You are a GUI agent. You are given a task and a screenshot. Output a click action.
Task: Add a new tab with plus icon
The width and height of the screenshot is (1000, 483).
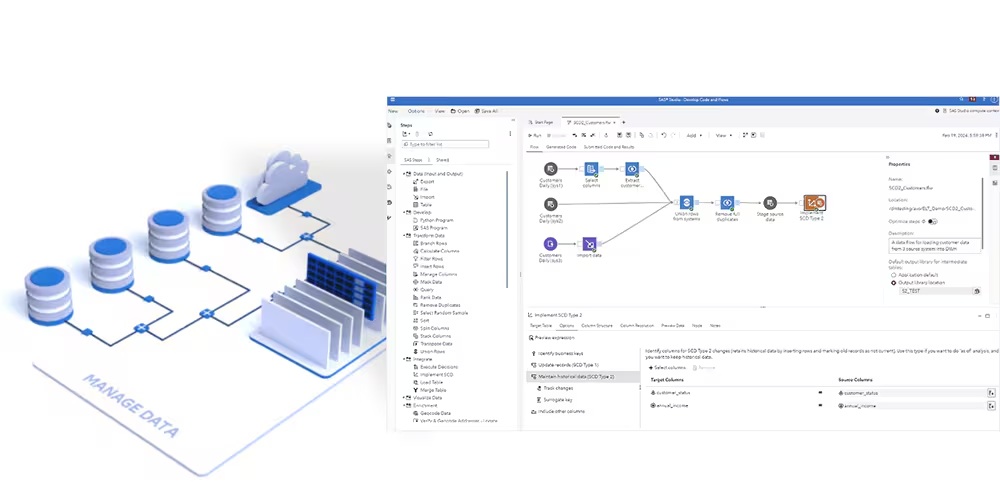pyautogui.click(x=624, y=122)
